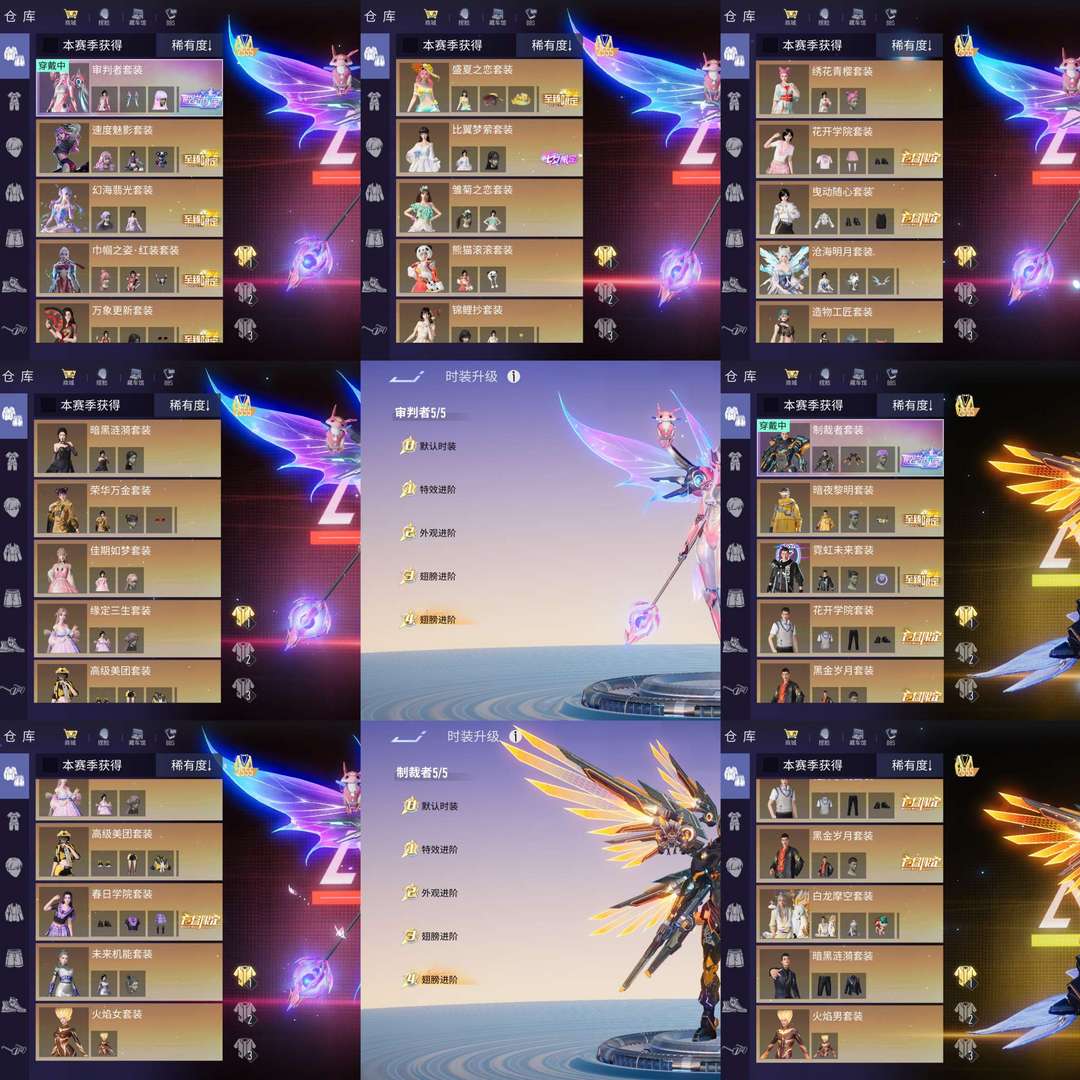This screenshot has height=1080, width=1080.
Task: Toggle 本赛季获得 checkbox above 审判者套装
Action: (x=50, y=45)
